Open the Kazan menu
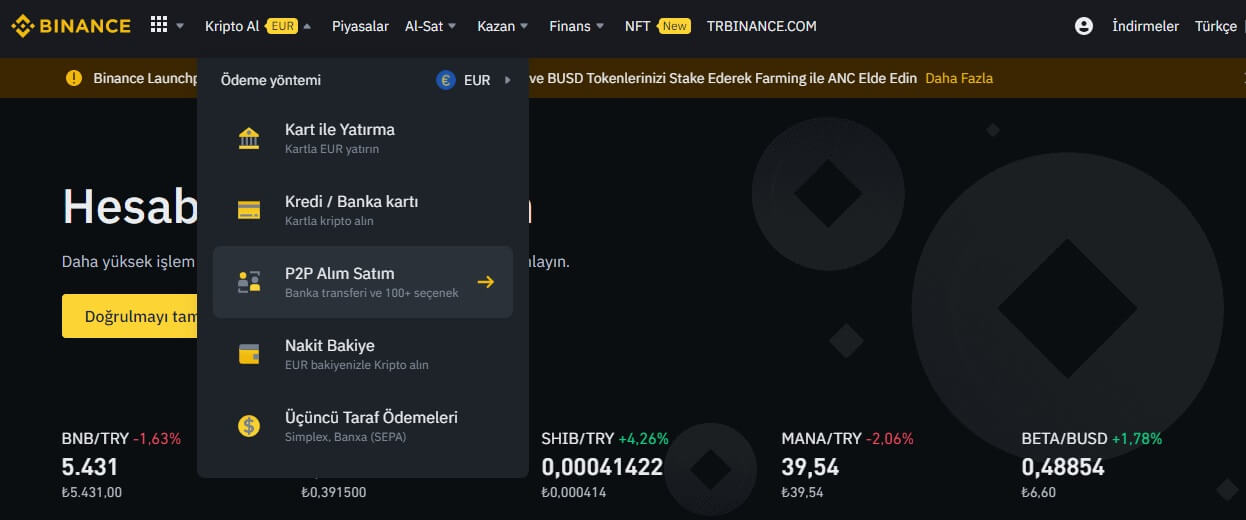This screenshot has width=1246, height=520. pos(496,26)
